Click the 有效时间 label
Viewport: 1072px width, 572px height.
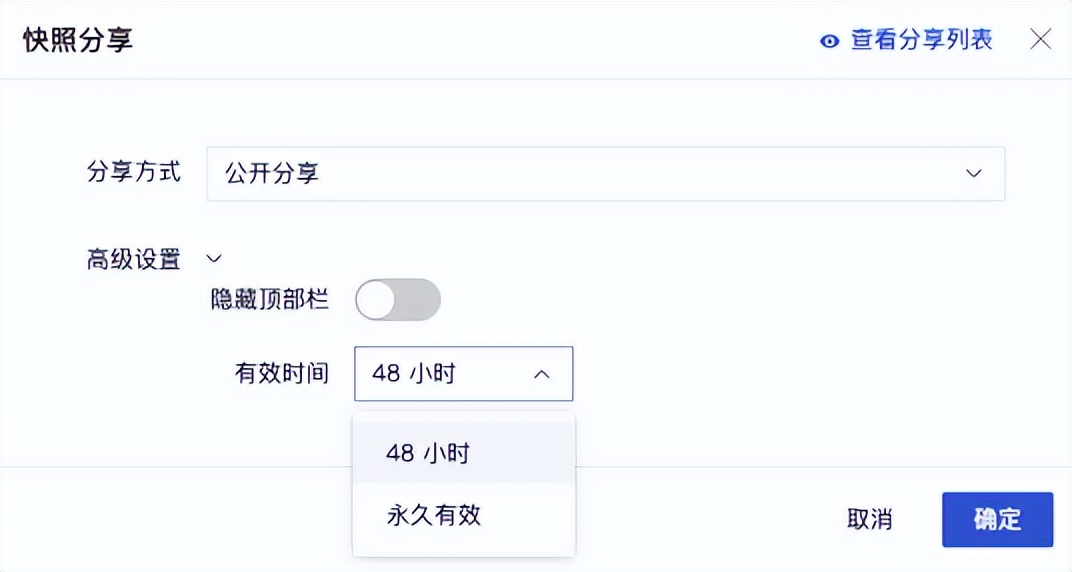282,373
